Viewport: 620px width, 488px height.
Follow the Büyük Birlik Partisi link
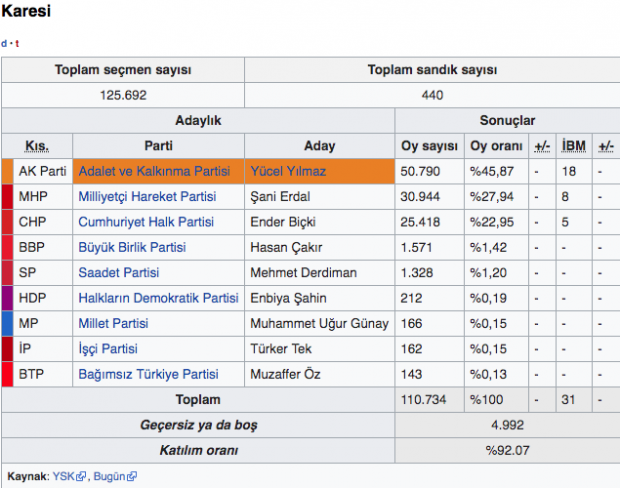coord(132,247)
